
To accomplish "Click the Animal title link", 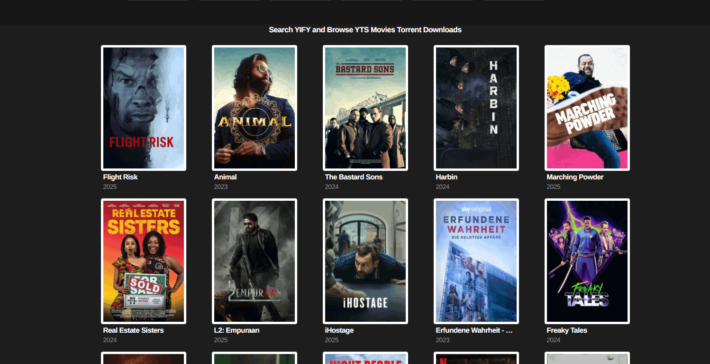I will (x=225, y=177).
